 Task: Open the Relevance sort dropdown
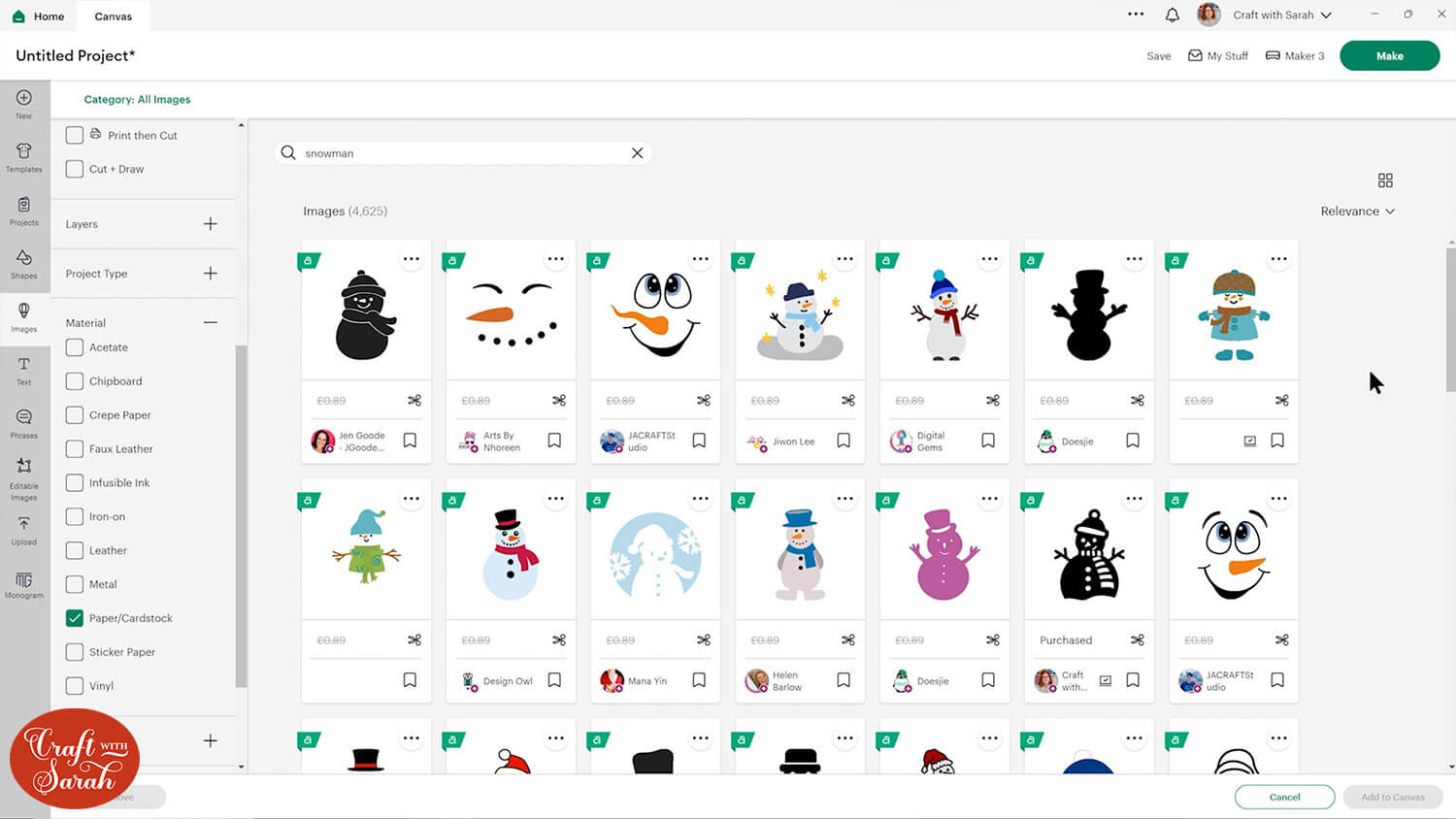1357,211
